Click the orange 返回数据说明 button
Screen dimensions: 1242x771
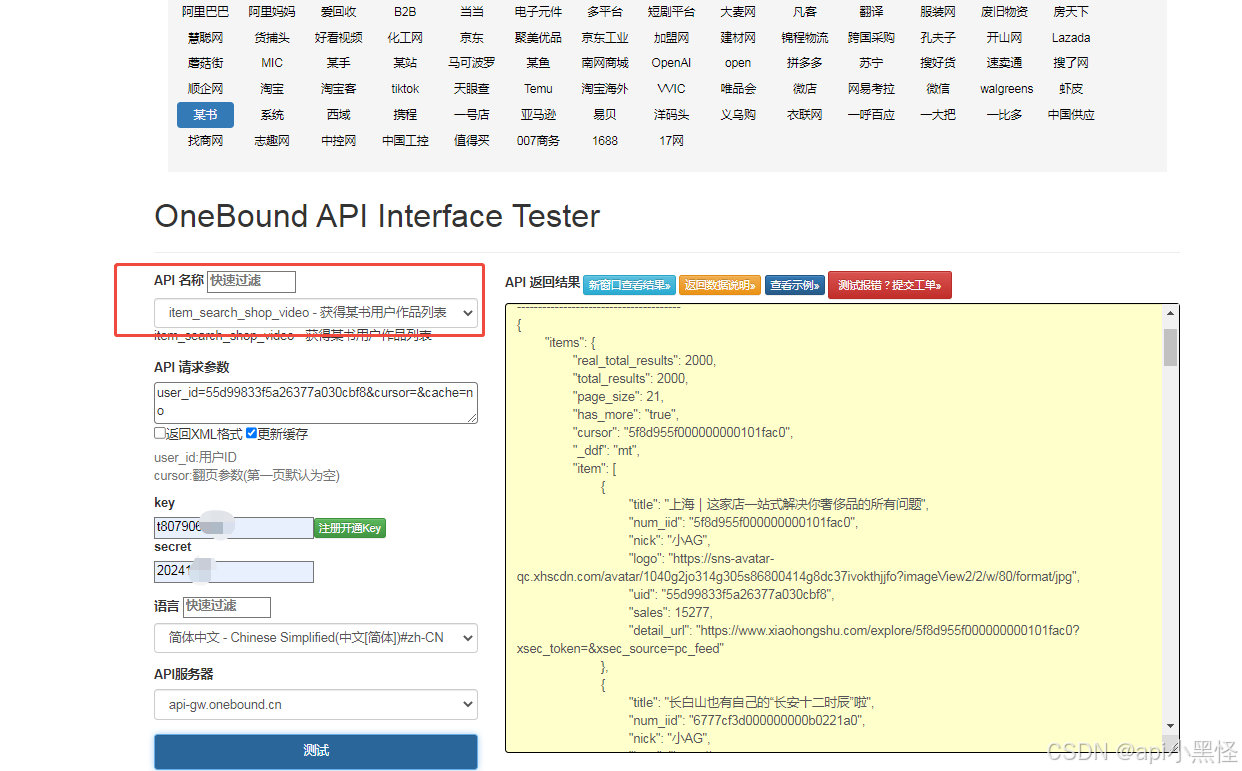pos(720,285)
